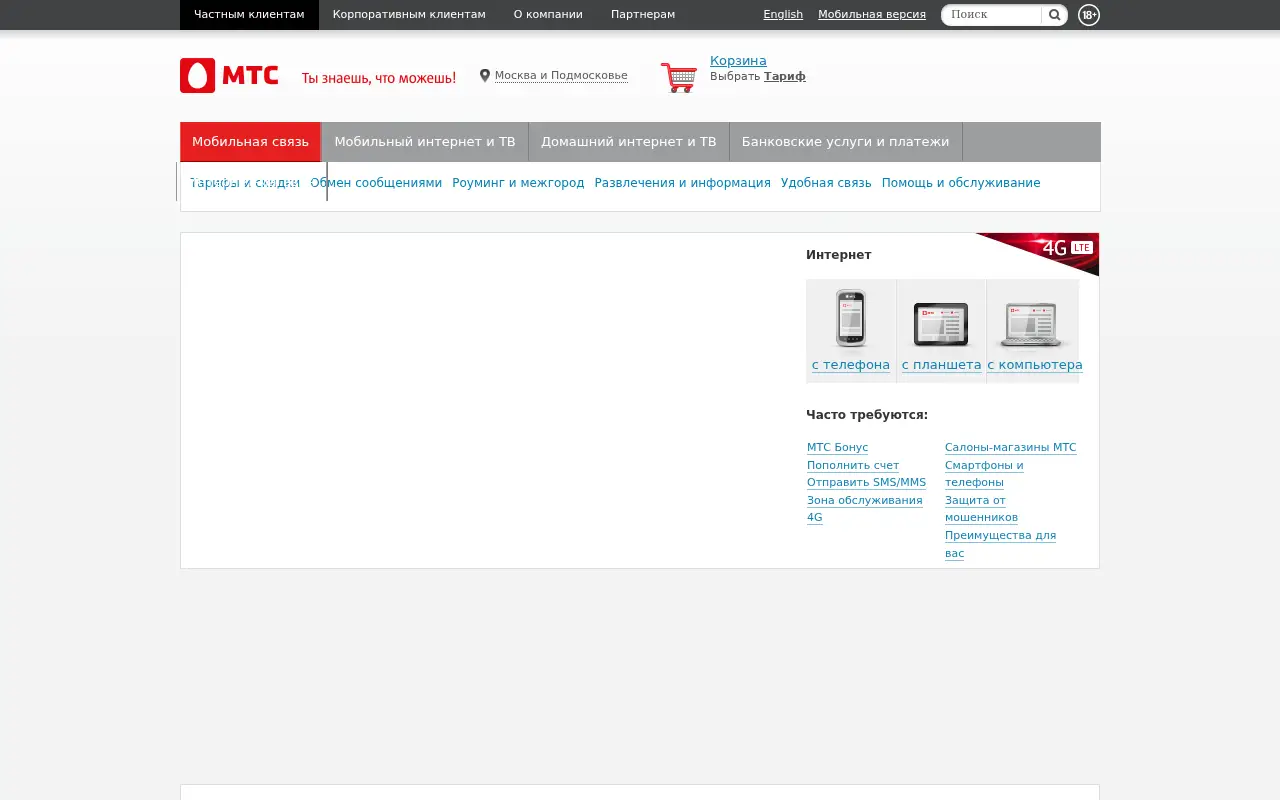Click the Тариф link under Корзина
Viewport: 1280px width, 800px height.
(x=785, y=76)
